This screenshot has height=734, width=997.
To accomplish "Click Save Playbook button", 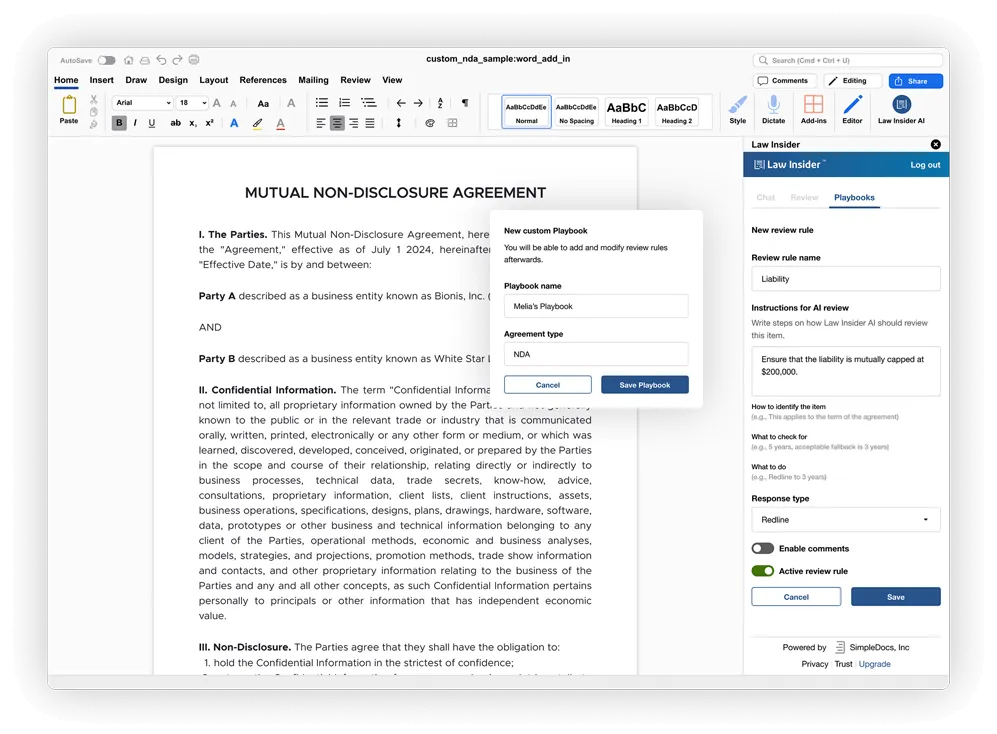I will coord(644,385).
